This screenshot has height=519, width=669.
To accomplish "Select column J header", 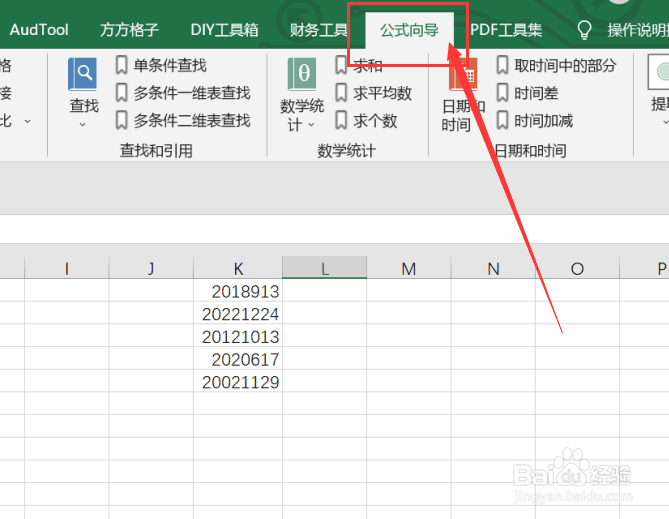I will [151, 268].
